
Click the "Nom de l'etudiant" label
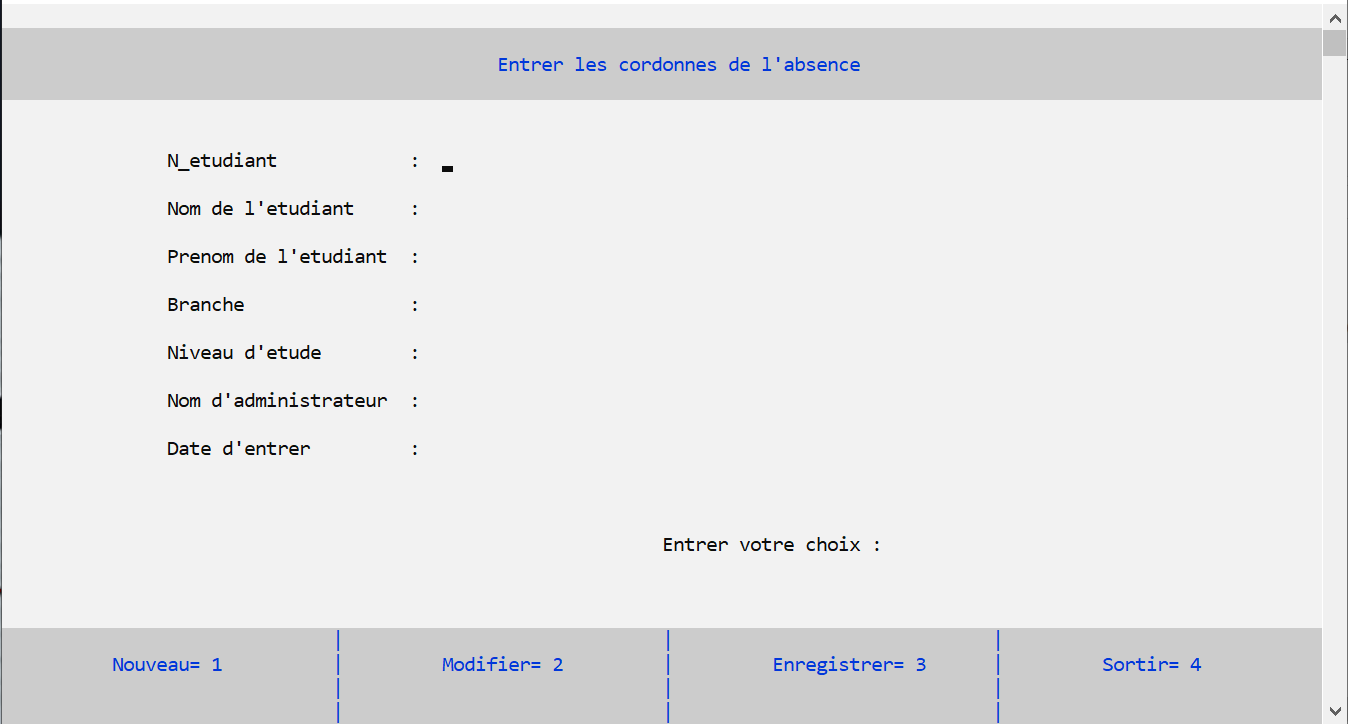tap(261, 209)
